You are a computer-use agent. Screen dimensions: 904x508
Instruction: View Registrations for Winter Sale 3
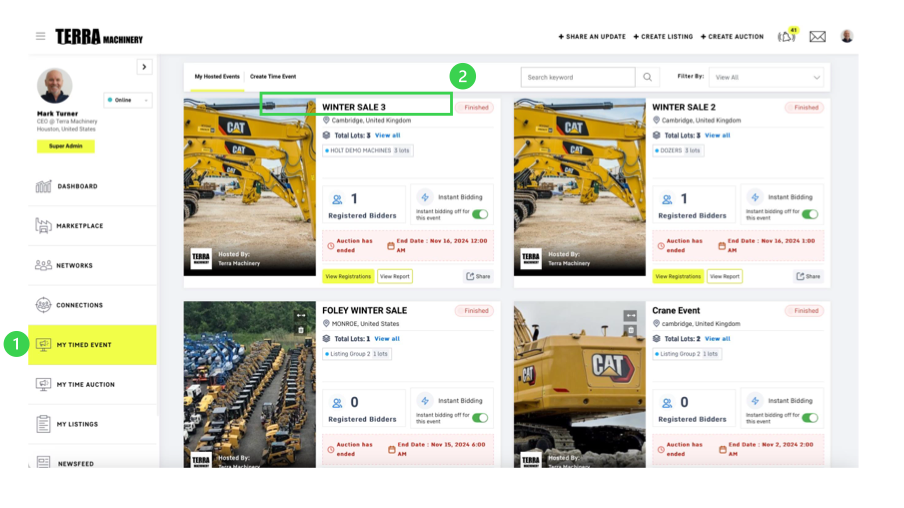[348, 276]
